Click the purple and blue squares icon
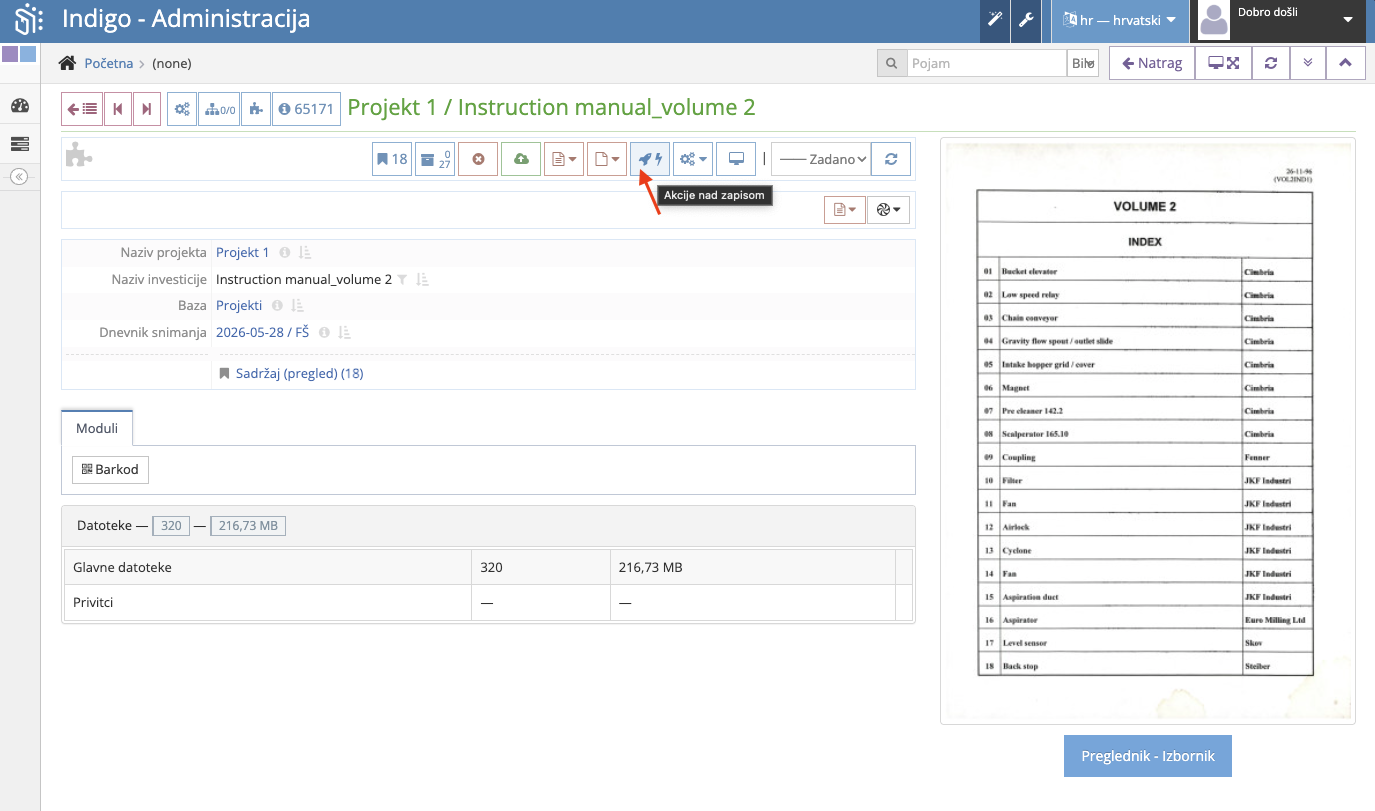 [x=19, y=54]
